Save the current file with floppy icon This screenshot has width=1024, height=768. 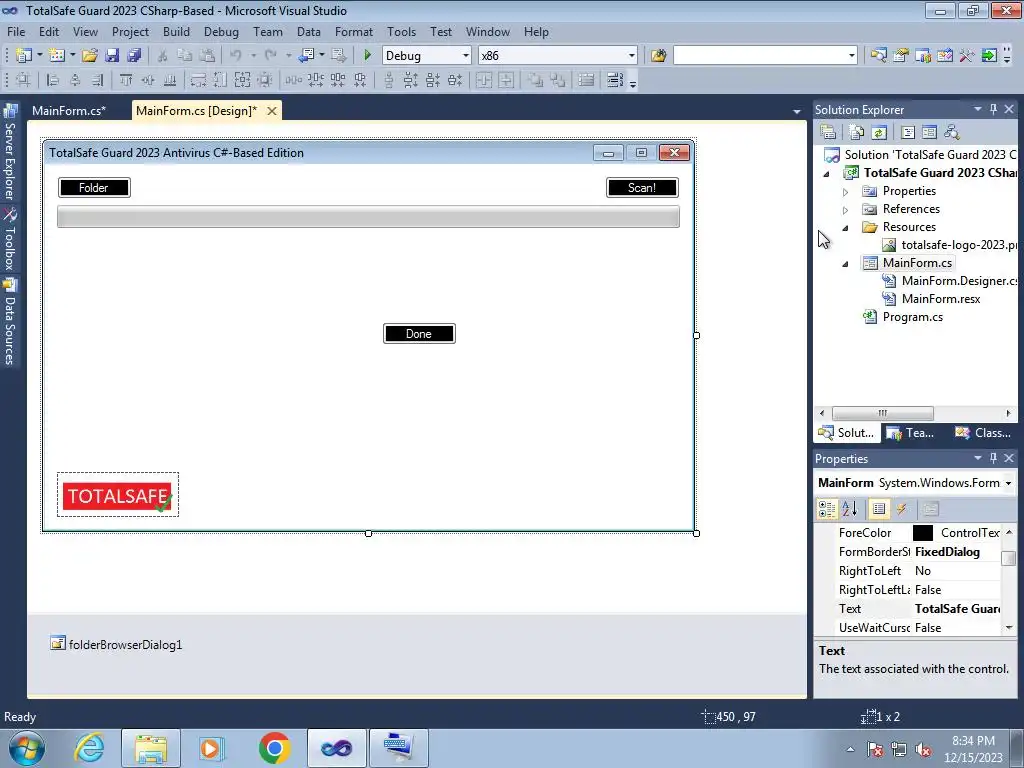[112, 56]
